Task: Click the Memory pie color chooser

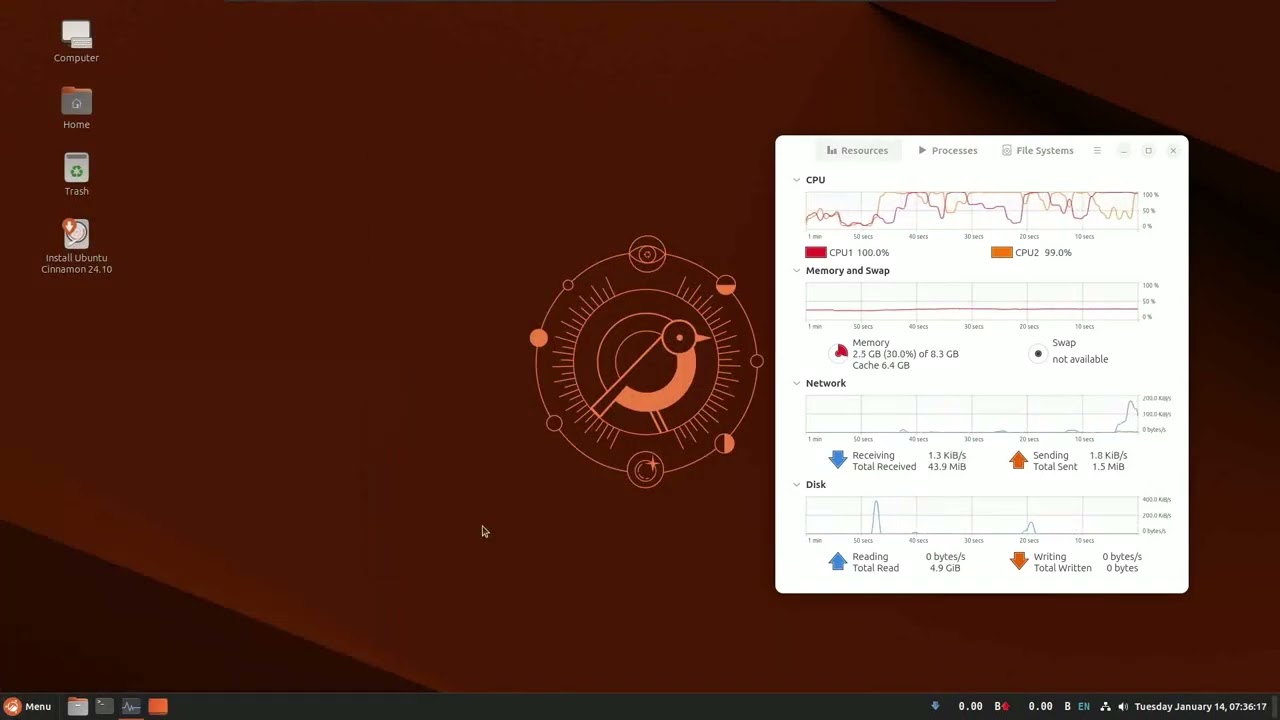Action: click(x=840, y=352)
